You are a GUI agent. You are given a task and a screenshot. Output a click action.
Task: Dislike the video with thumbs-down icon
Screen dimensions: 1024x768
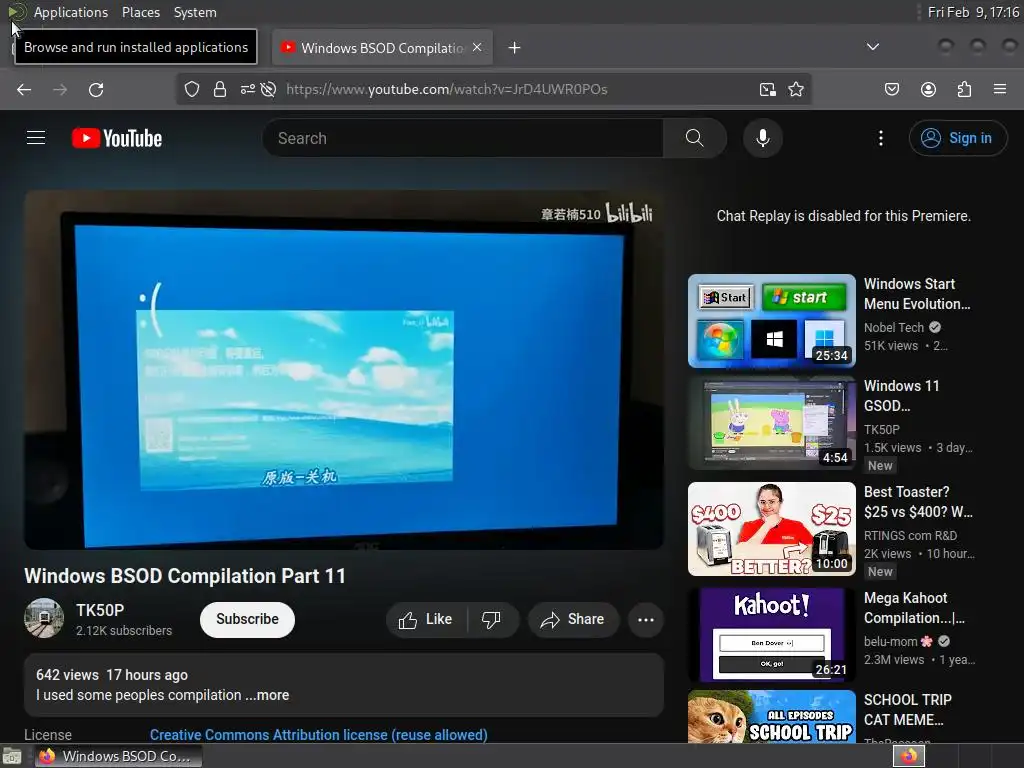491,620
